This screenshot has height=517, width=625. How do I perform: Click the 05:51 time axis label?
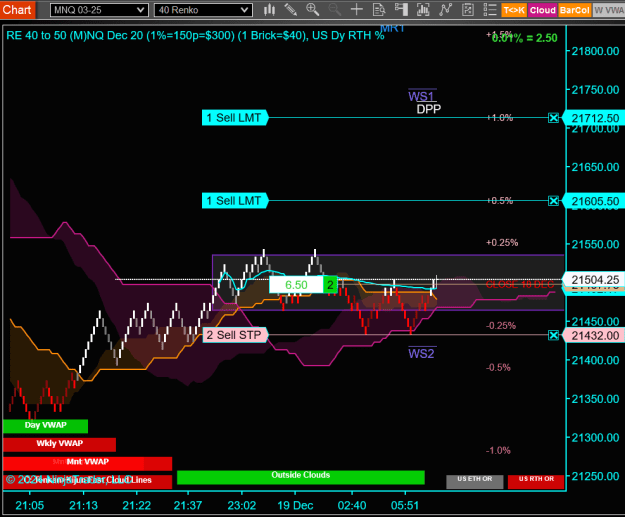pyautogui.click(x=405, y=505)
